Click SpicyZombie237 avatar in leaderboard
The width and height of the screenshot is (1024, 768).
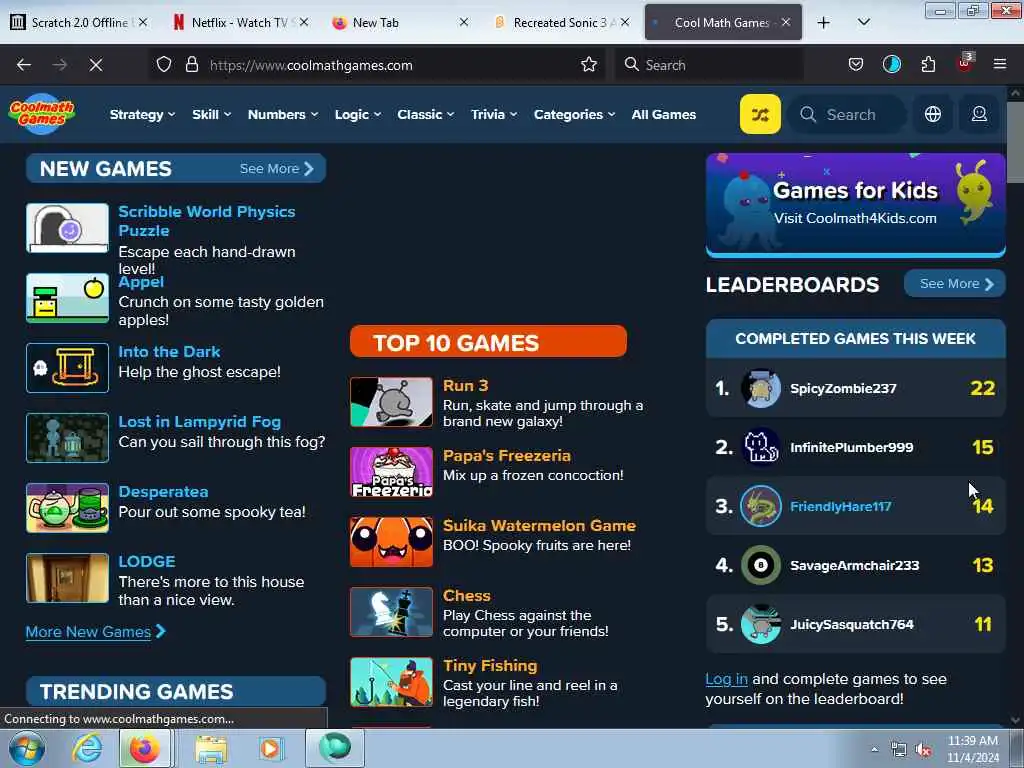pyautogui.click(x=760, y=388)
